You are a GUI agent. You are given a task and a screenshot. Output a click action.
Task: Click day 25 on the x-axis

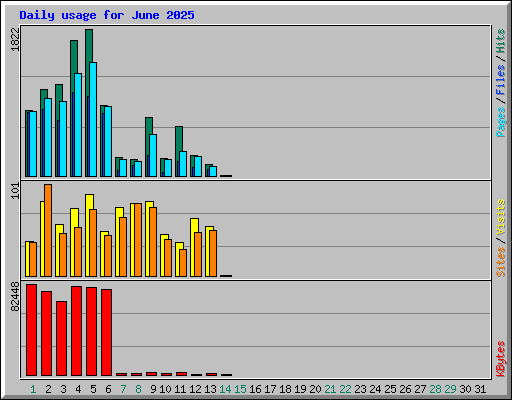[x=390, y=389]
